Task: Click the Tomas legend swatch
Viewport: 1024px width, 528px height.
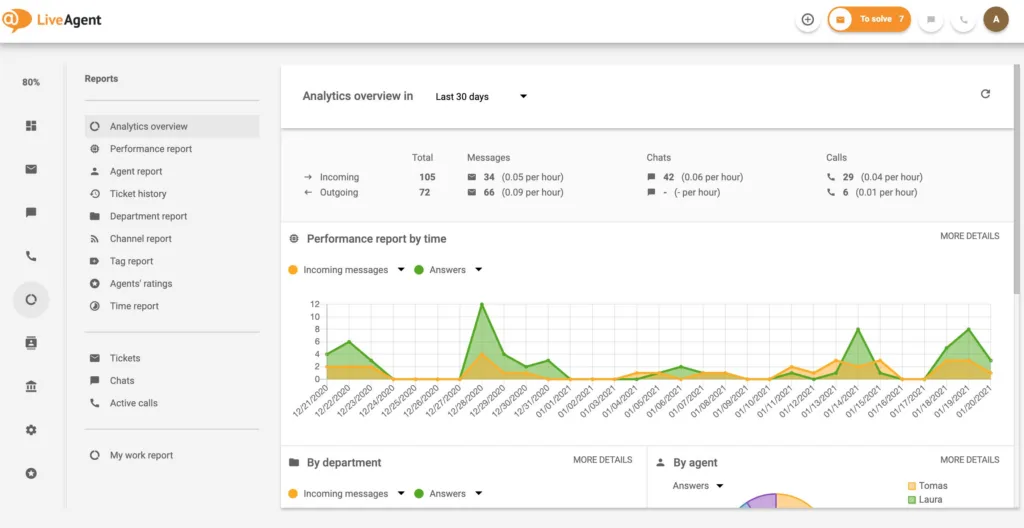Action: (912, 486)
